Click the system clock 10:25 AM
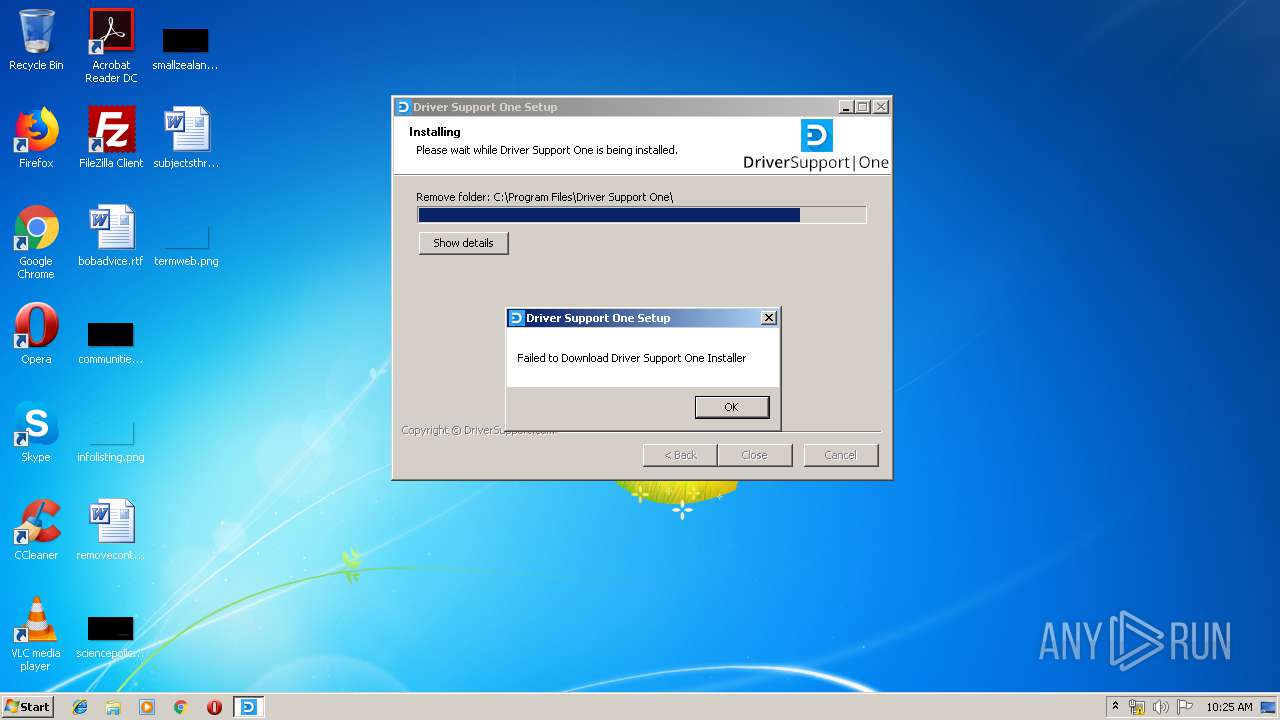The width and height of the screenshot is (1280, 720). [1229, 707]
